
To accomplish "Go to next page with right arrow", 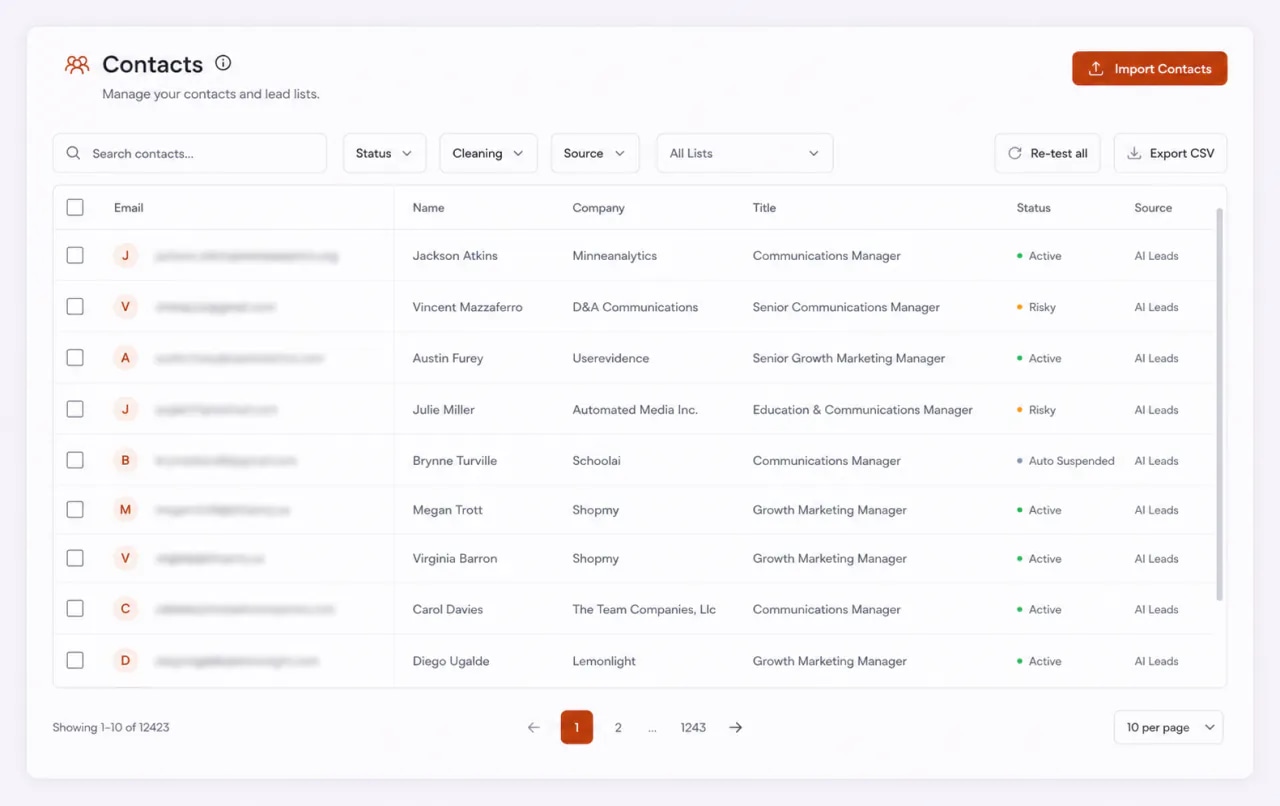I will (x=735, y=727).
